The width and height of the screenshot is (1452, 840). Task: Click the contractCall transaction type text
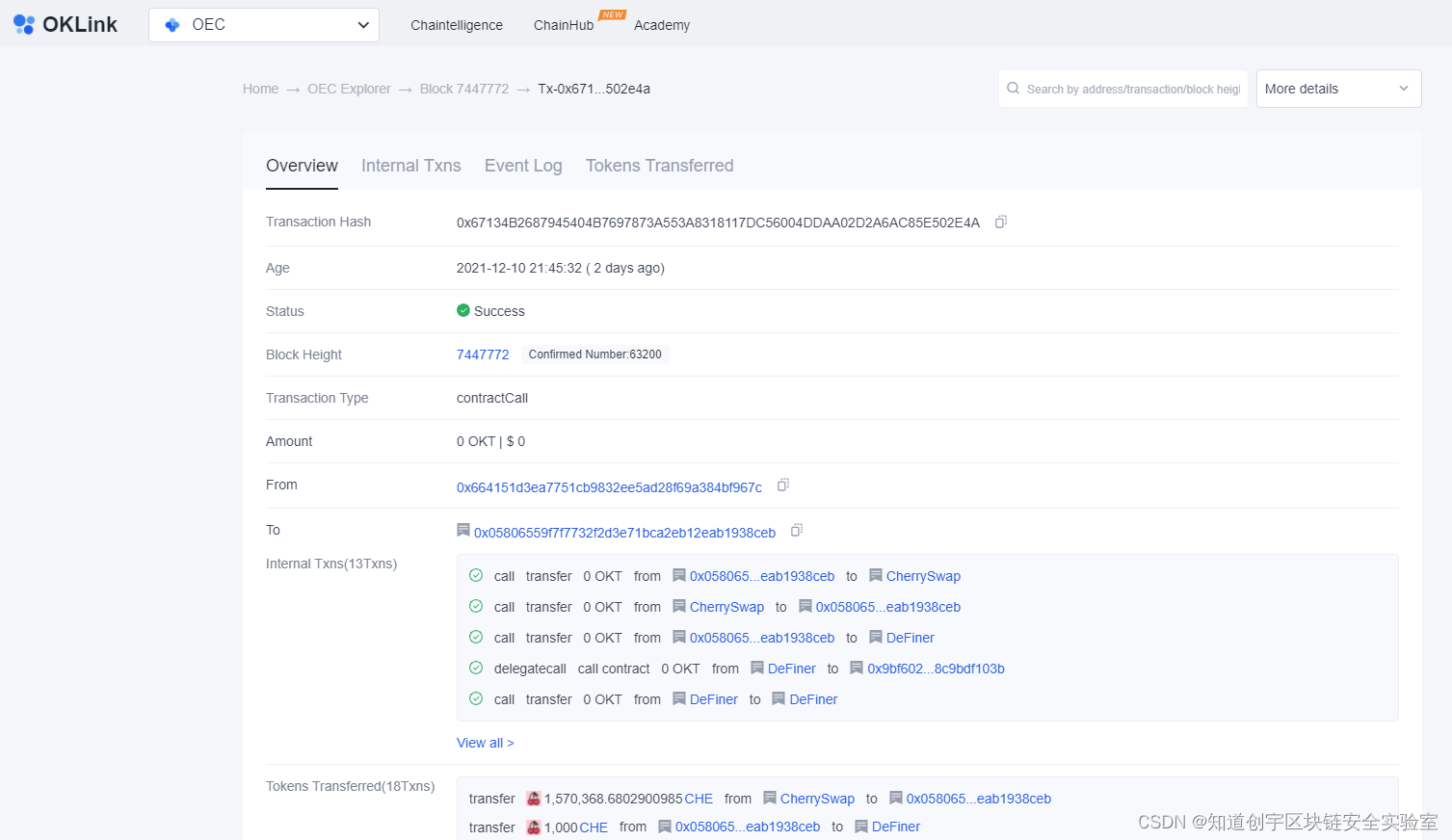pyautogui.click(x=492, y=398)
